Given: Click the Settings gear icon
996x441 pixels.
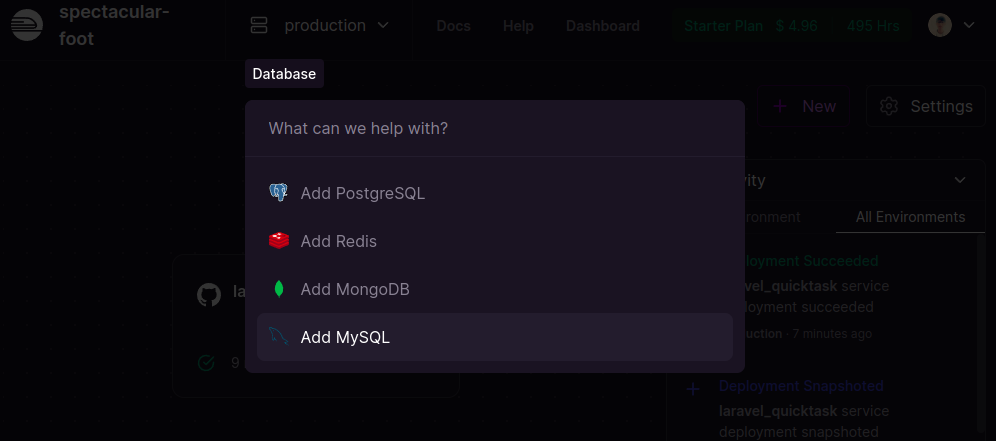Looking at the screenshot, I should (x=889, y=106).
